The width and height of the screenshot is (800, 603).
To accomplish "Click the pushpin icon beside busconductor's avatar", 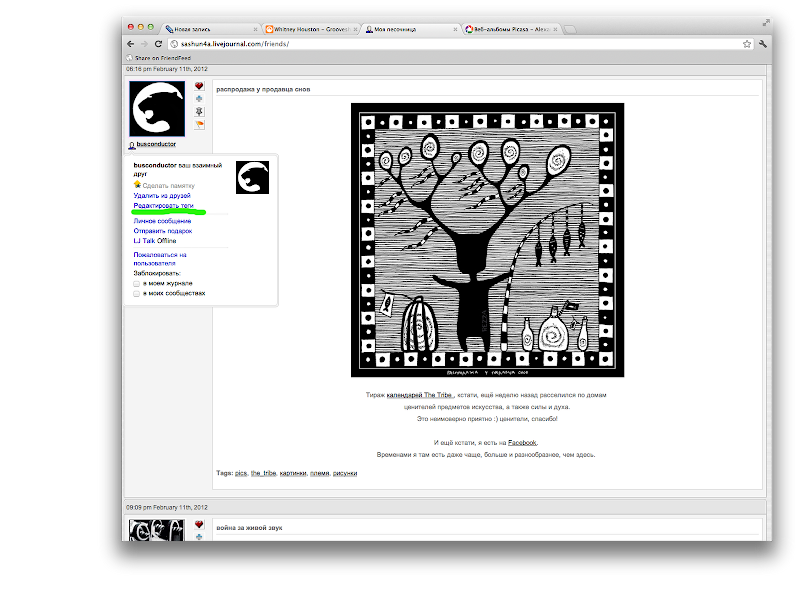I will 199,111.
